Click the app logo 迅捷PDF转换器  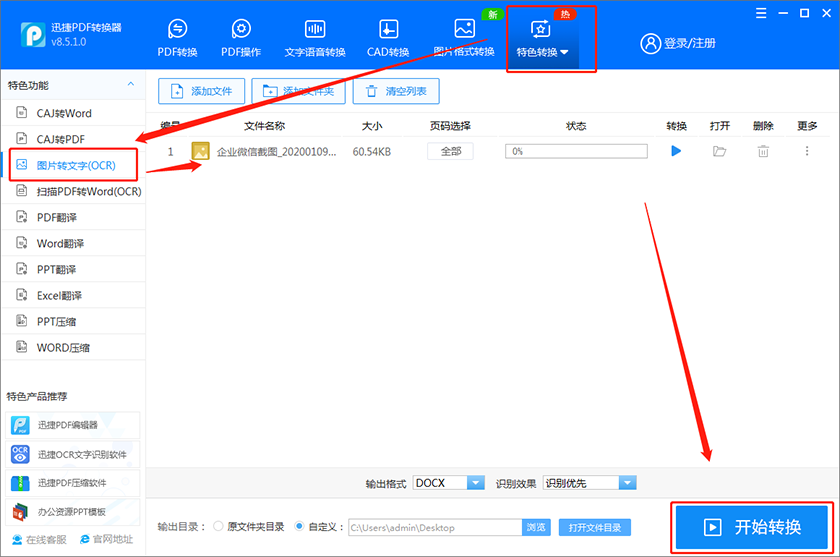(33, 35)
